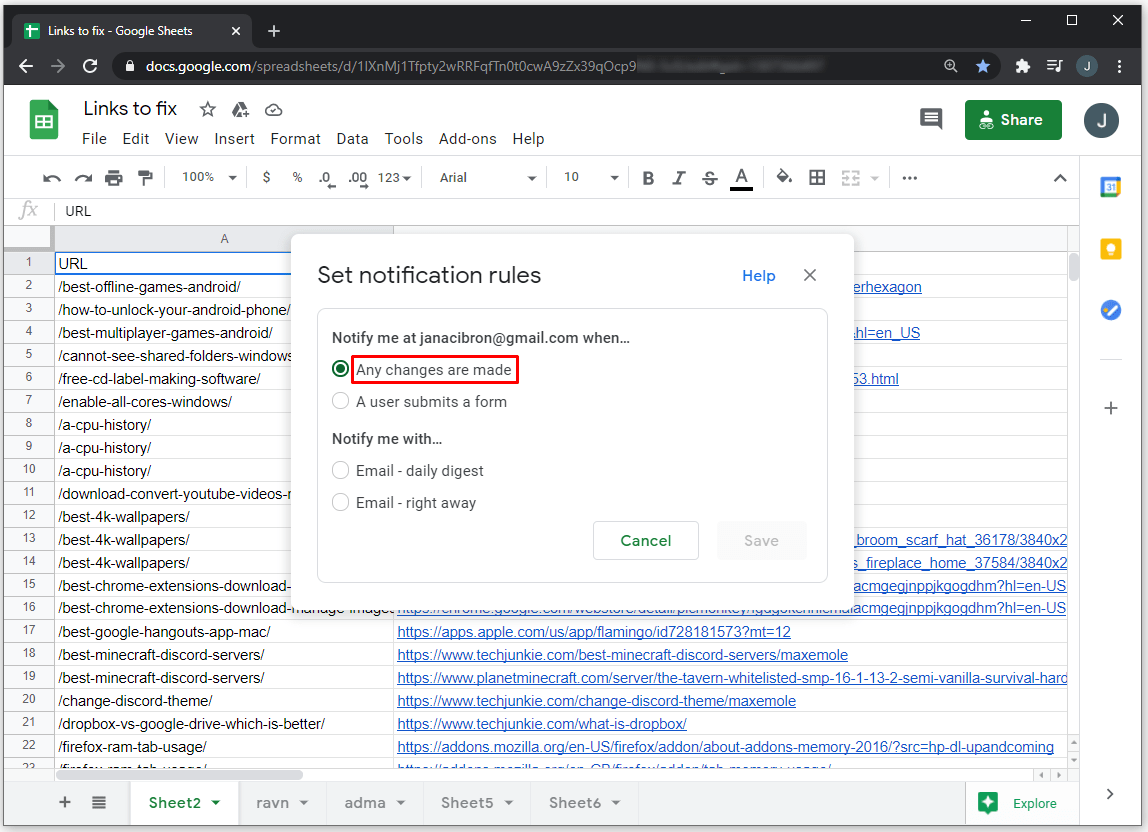Open the Help link in dialog
Screen dimensions: 1148x832
pos(758,276)
